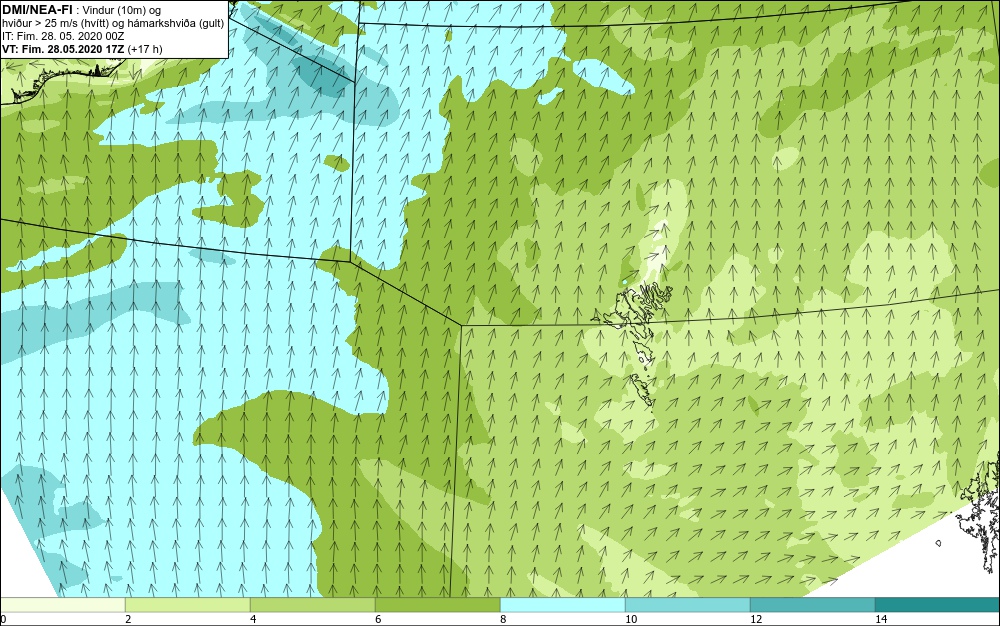Image resolution: width=1000 pixels, height=626 pixels.
Task: Click the '6' scale label
Action: click(378, 620)
